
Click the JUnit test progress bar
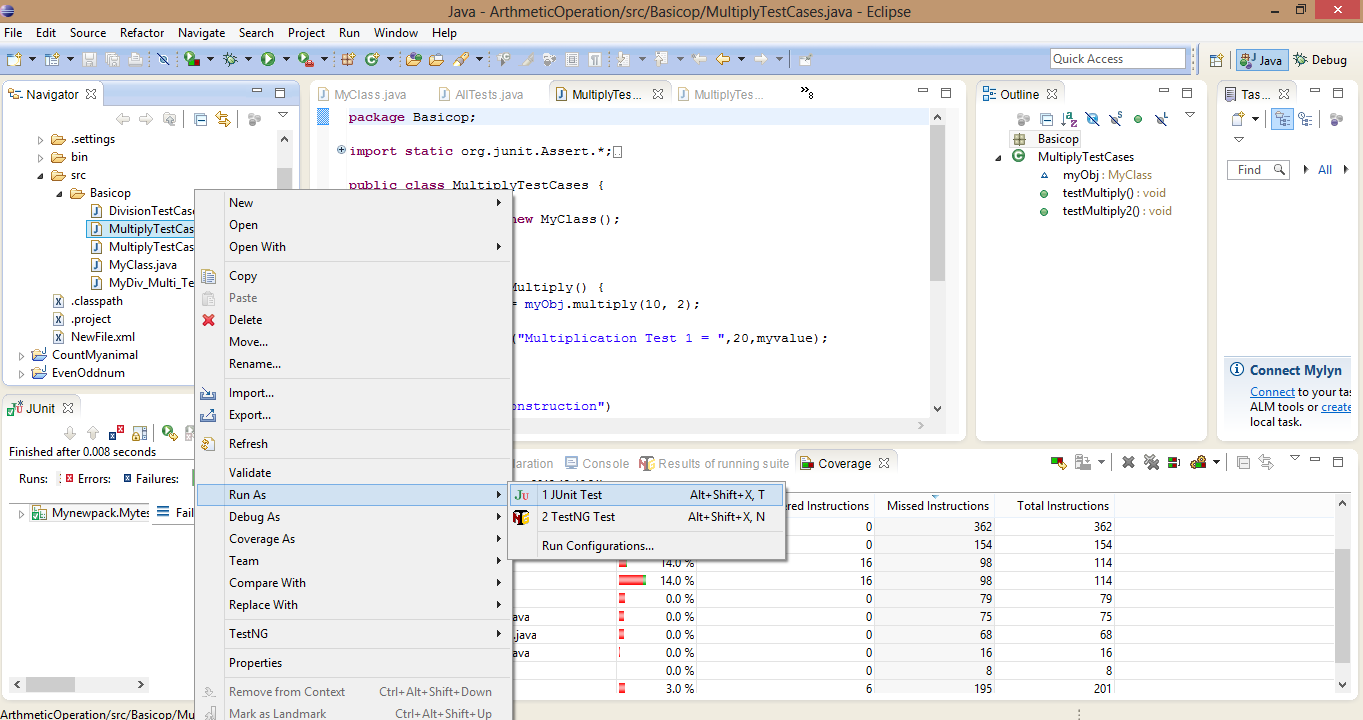[x=192, y=478]
